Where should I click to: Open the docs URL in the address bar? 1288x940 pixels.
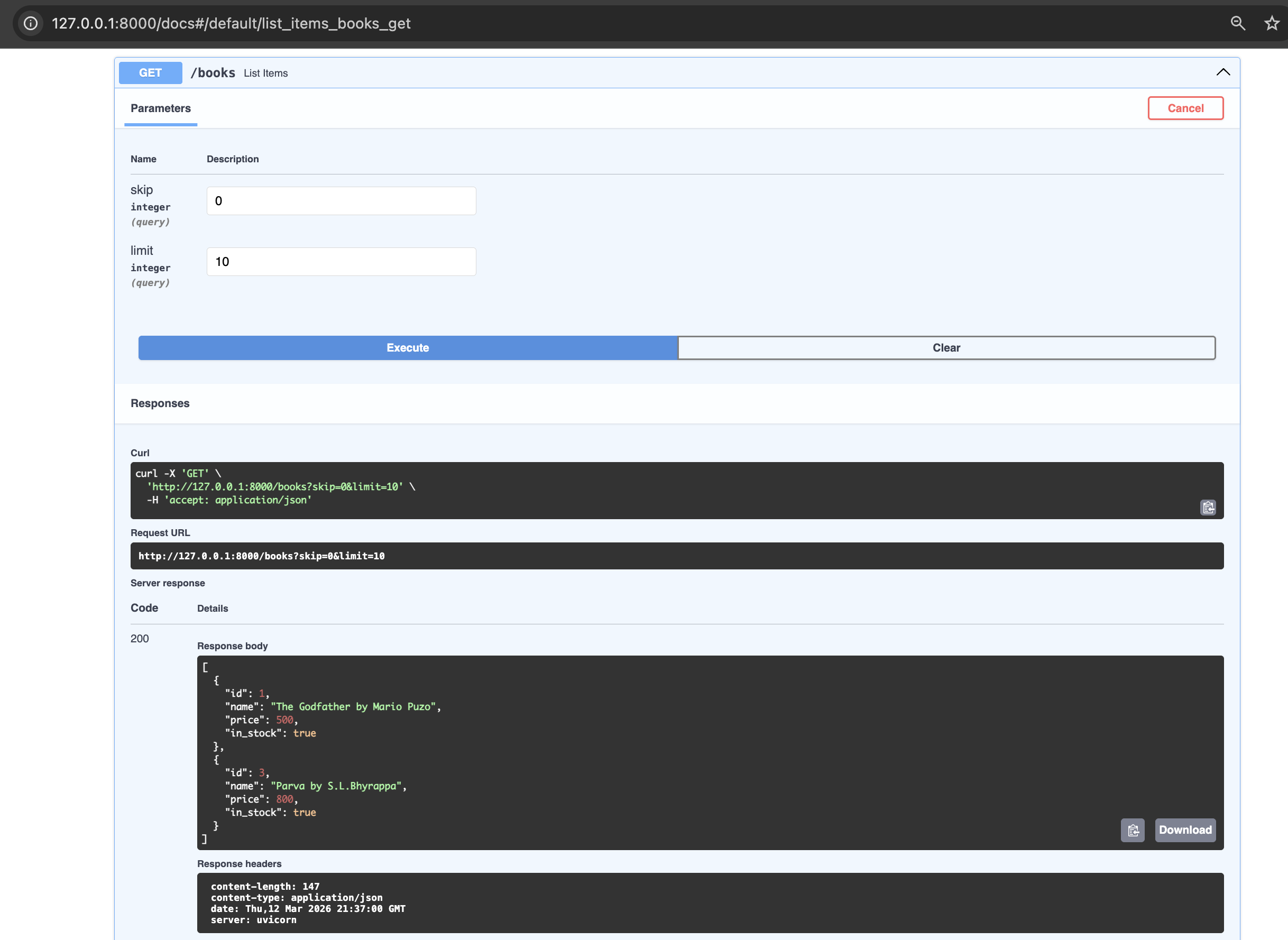[231, 23]
